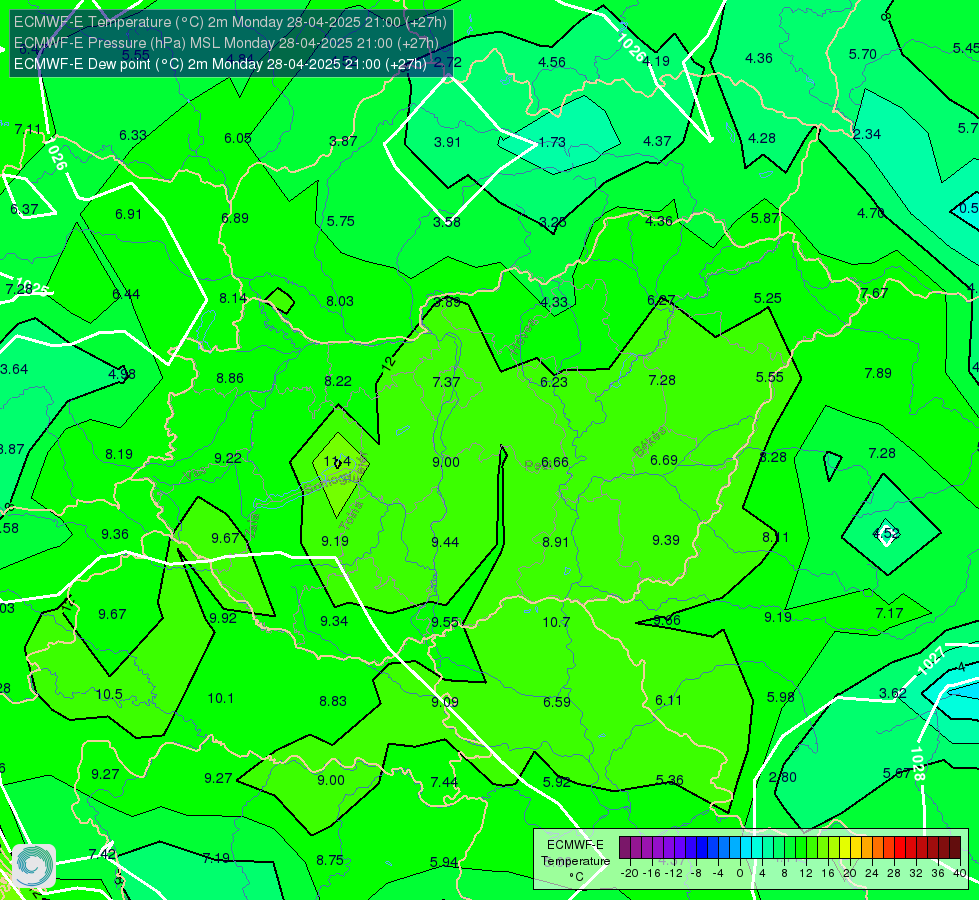The image size is (979, 900).
Task: Click the map value '8.86'
Action: 230,378
